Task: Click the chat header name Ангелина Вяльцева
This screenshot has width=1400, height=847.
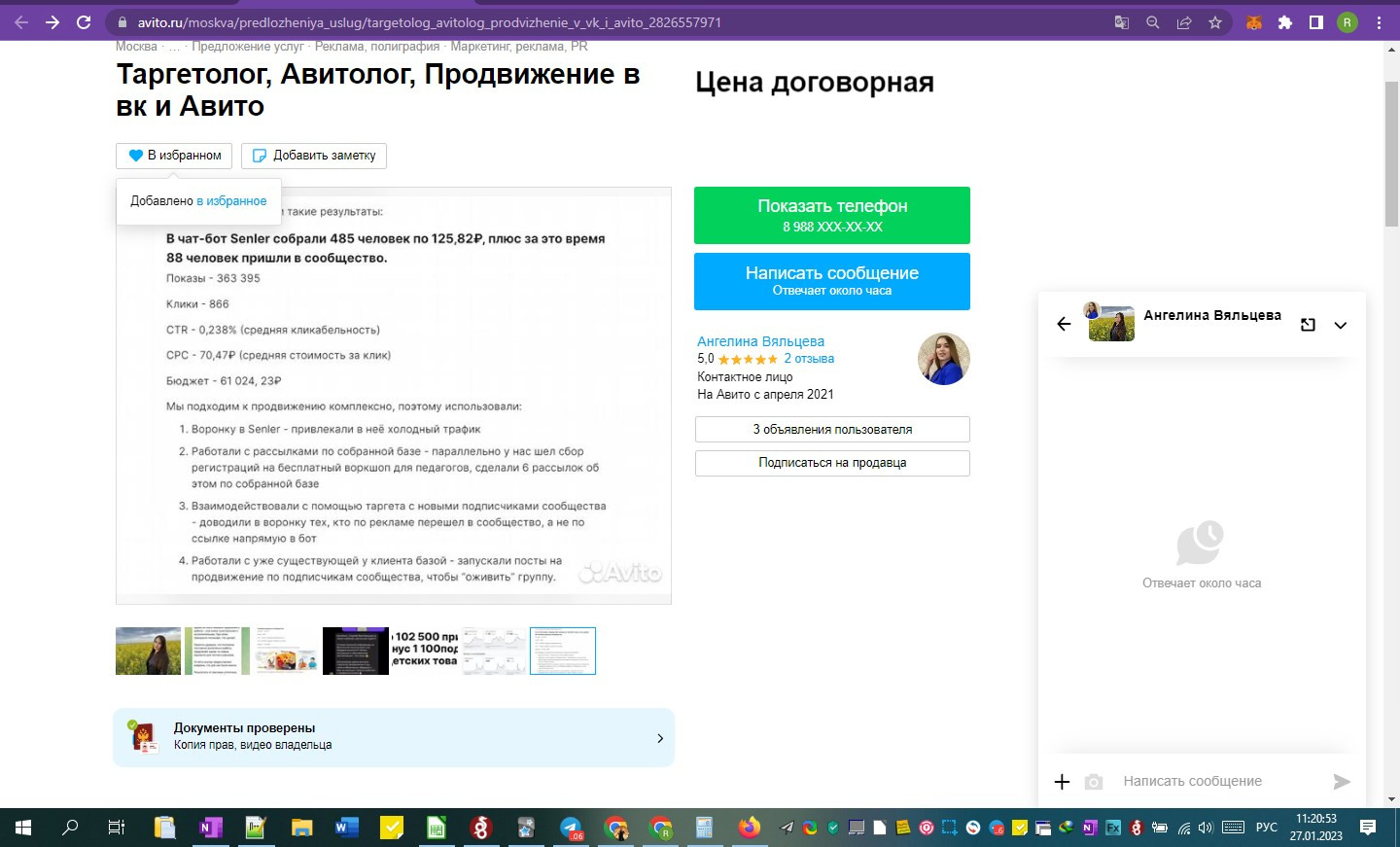Action: pyautogui.click(x=1212, y=315)
